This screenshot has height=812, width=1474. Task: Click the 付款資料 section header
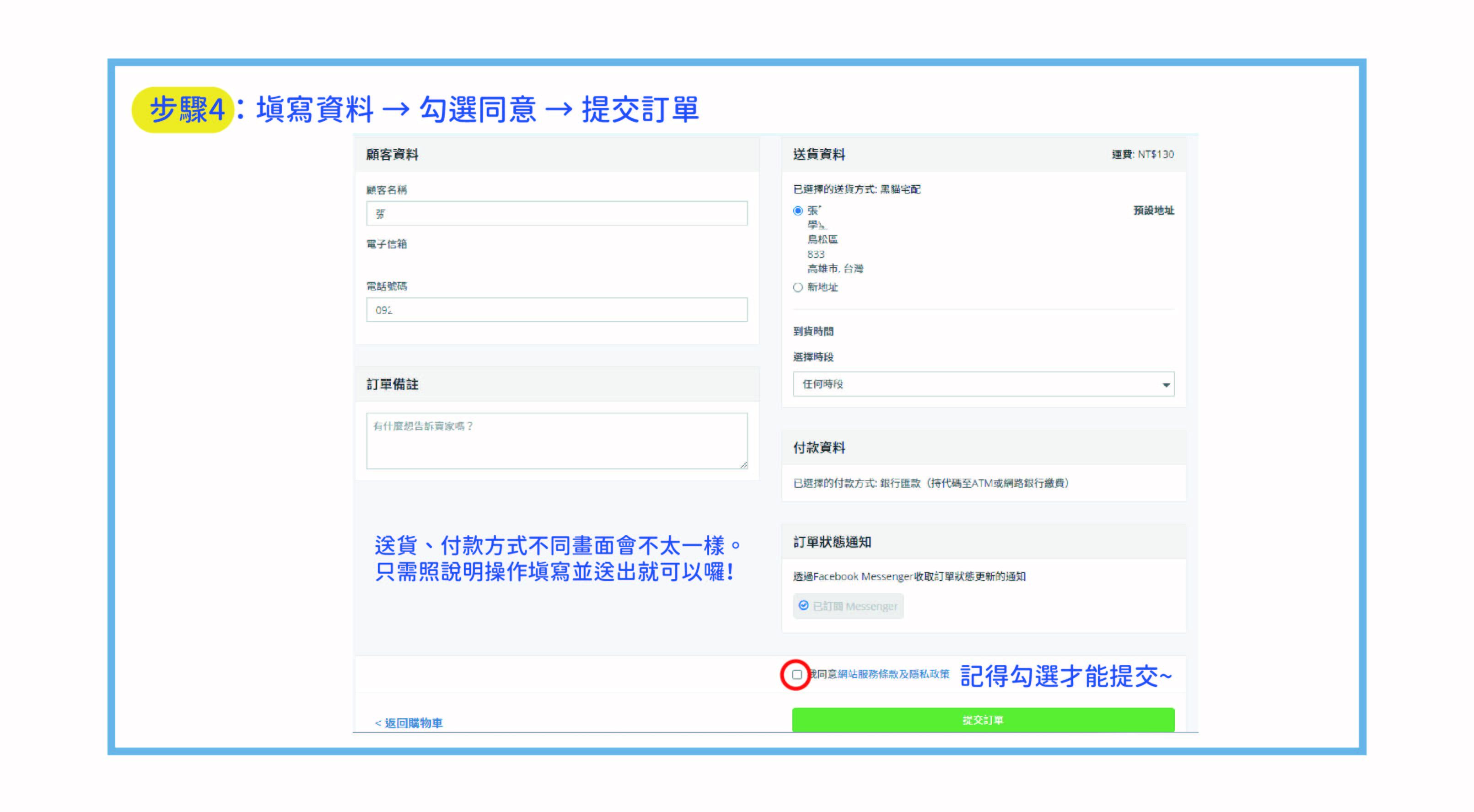(x=819, y=447)
